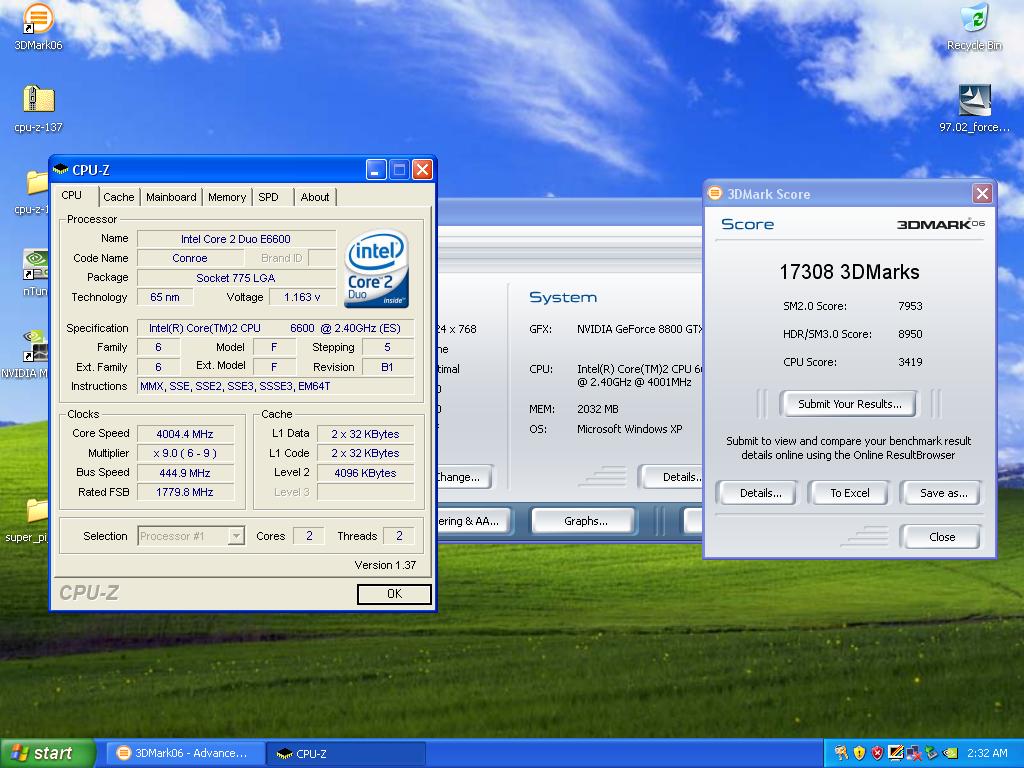Click the GFX value NVIDIA GeForce 8800
This screenshot has height=768, width=1024.
point(639,329)
